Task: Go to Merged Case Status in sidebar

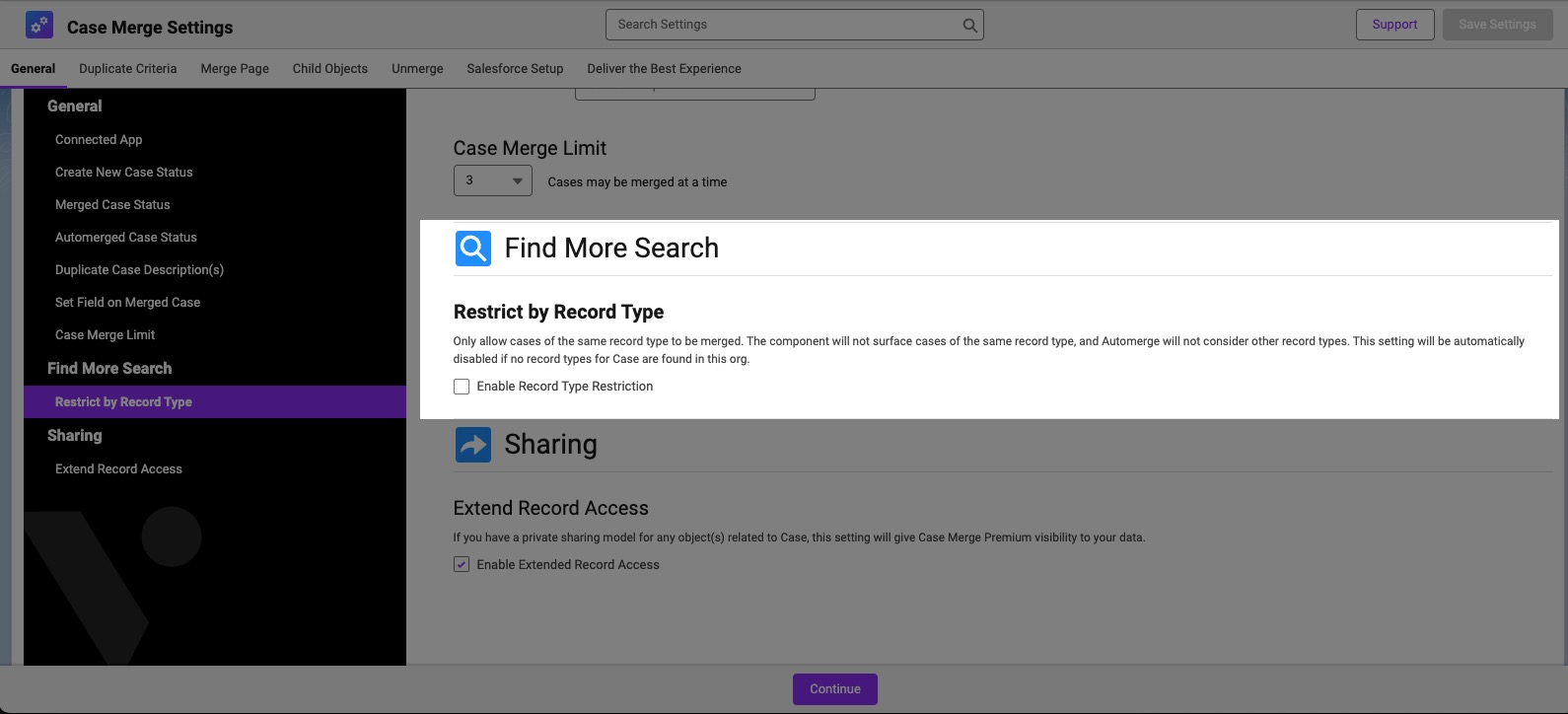Action: point(112,205)
